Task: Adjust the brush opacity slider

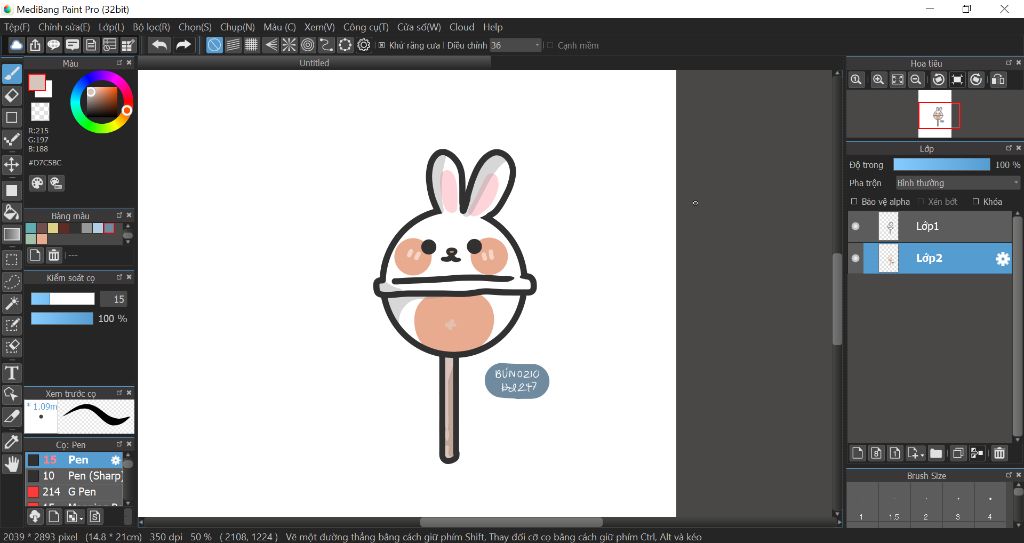Action: pos(62,318)
